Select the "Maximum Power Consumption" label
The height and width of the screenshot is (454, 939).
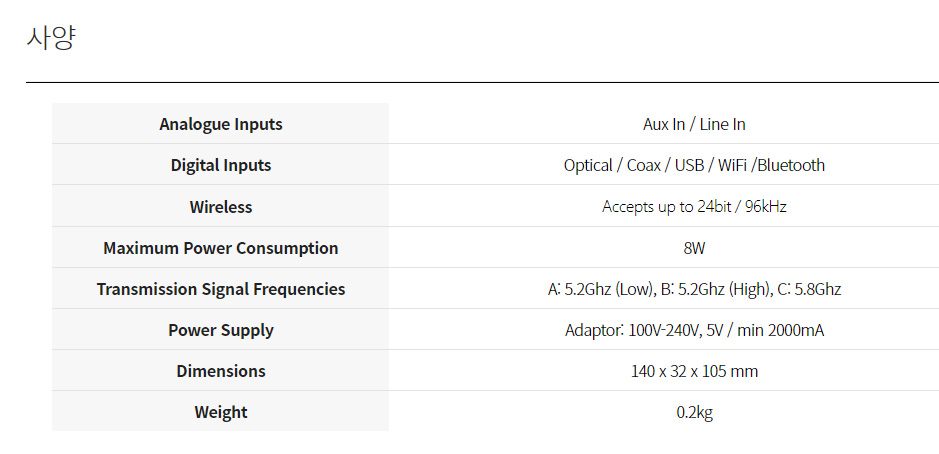point(220,248)
